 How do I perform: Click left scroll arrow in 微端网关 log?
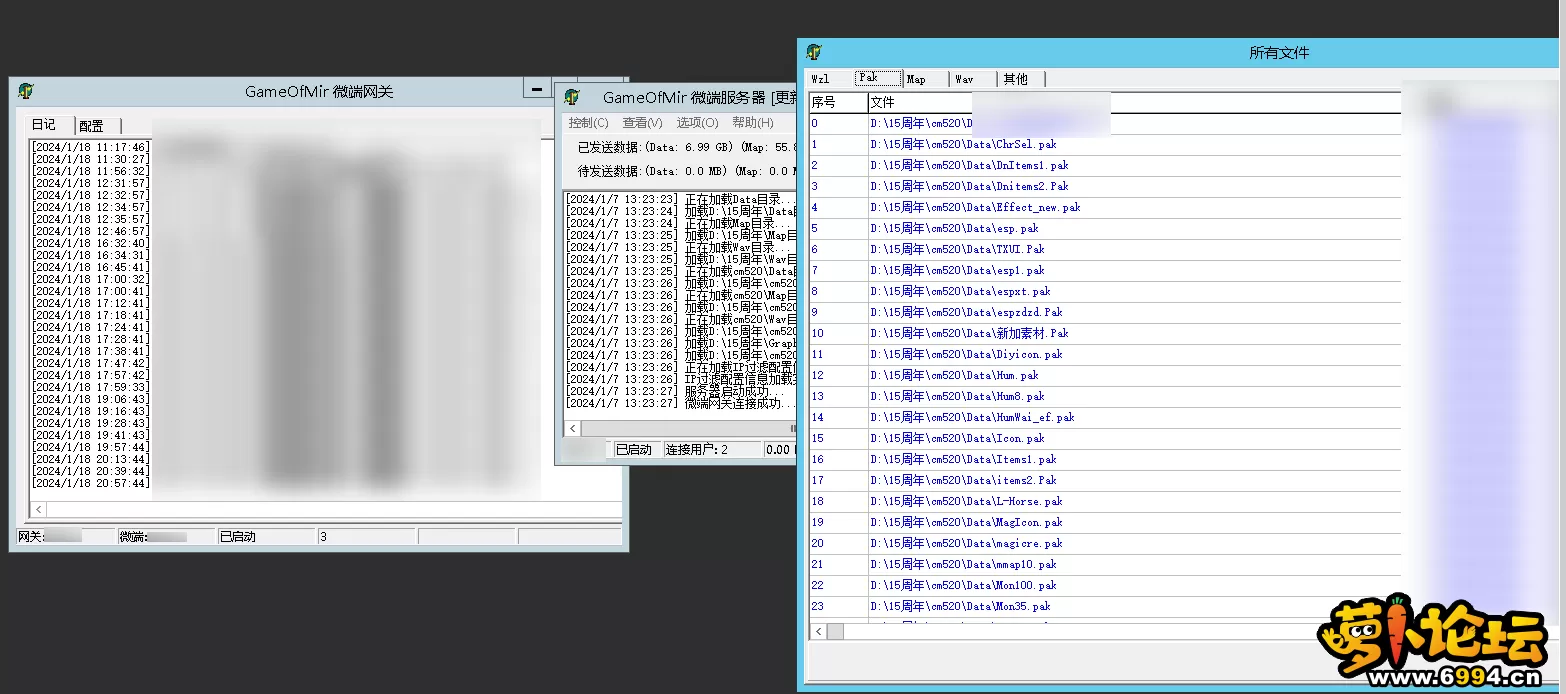coord(39,510)
